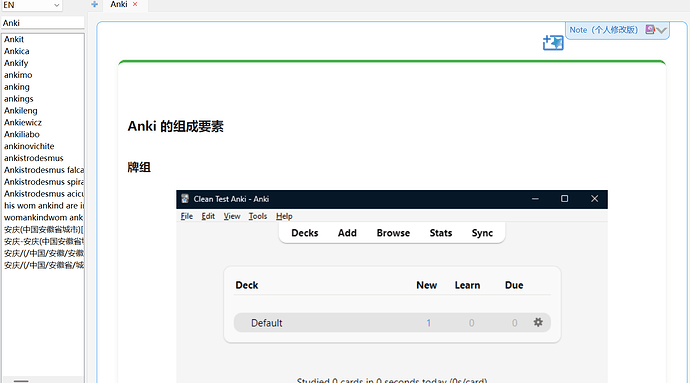Click the purple notebook dictionary icon
This screenshot has height=383, width=690.
click(x=650, y=29)
